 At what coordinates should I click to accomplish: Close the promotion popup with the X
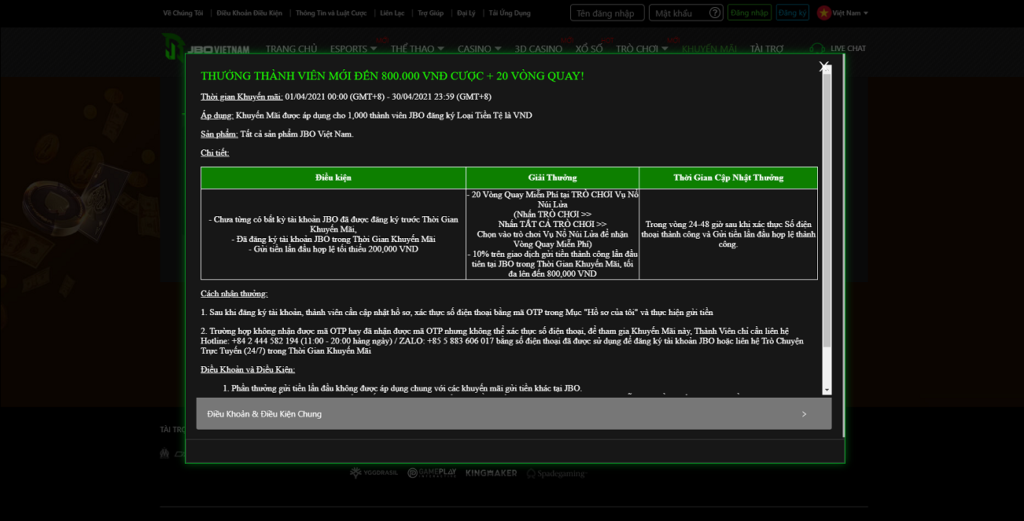tap(824, 67)
